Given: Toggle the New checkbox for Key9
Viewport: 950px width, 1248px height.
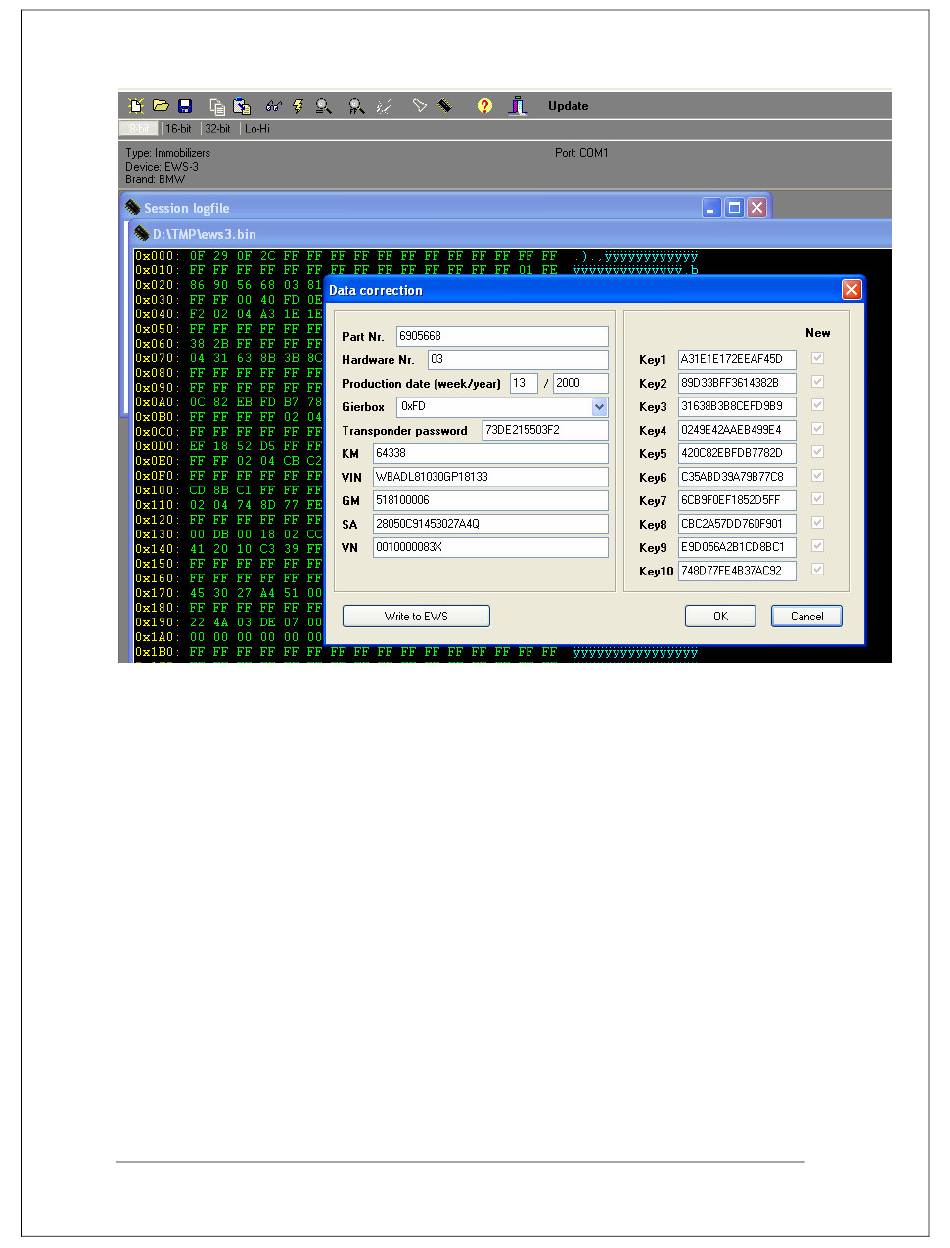Looking at the screenshot, I should [817, 546].
